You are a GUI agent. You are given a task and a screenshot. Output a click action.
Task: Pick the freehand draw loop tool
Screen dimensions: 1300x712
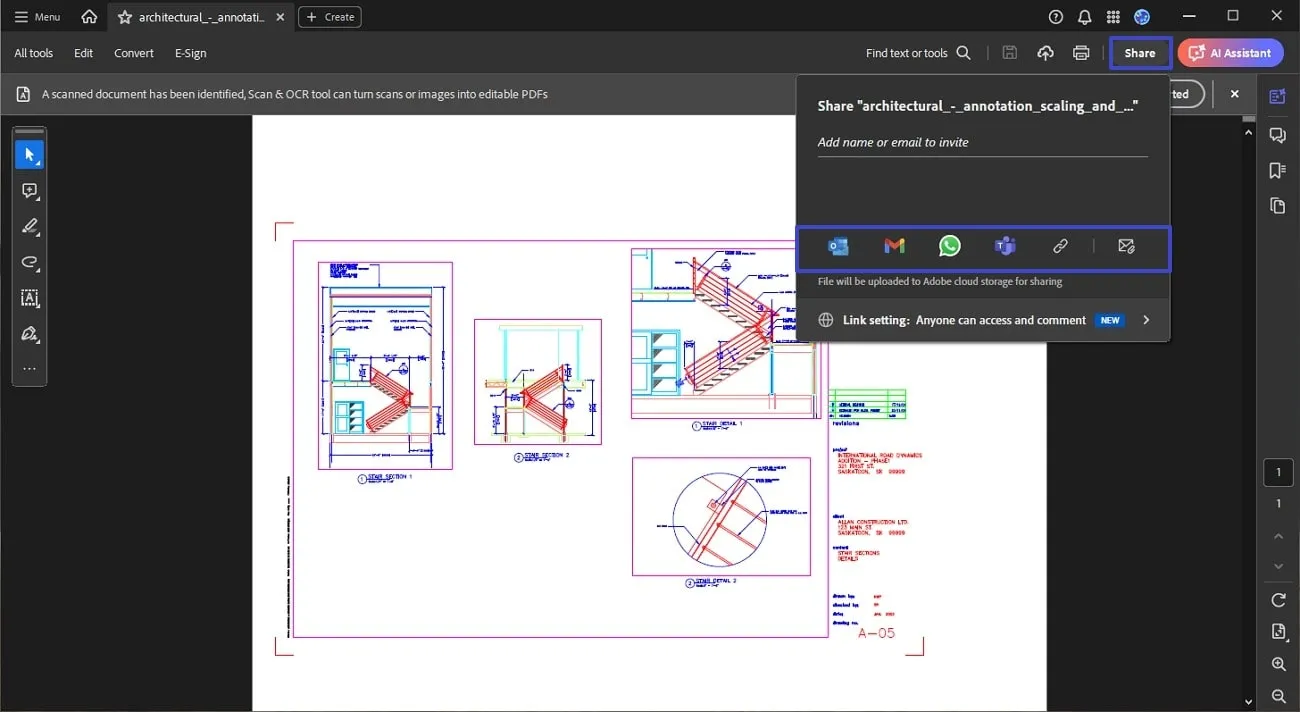click(x=29, y=263)
